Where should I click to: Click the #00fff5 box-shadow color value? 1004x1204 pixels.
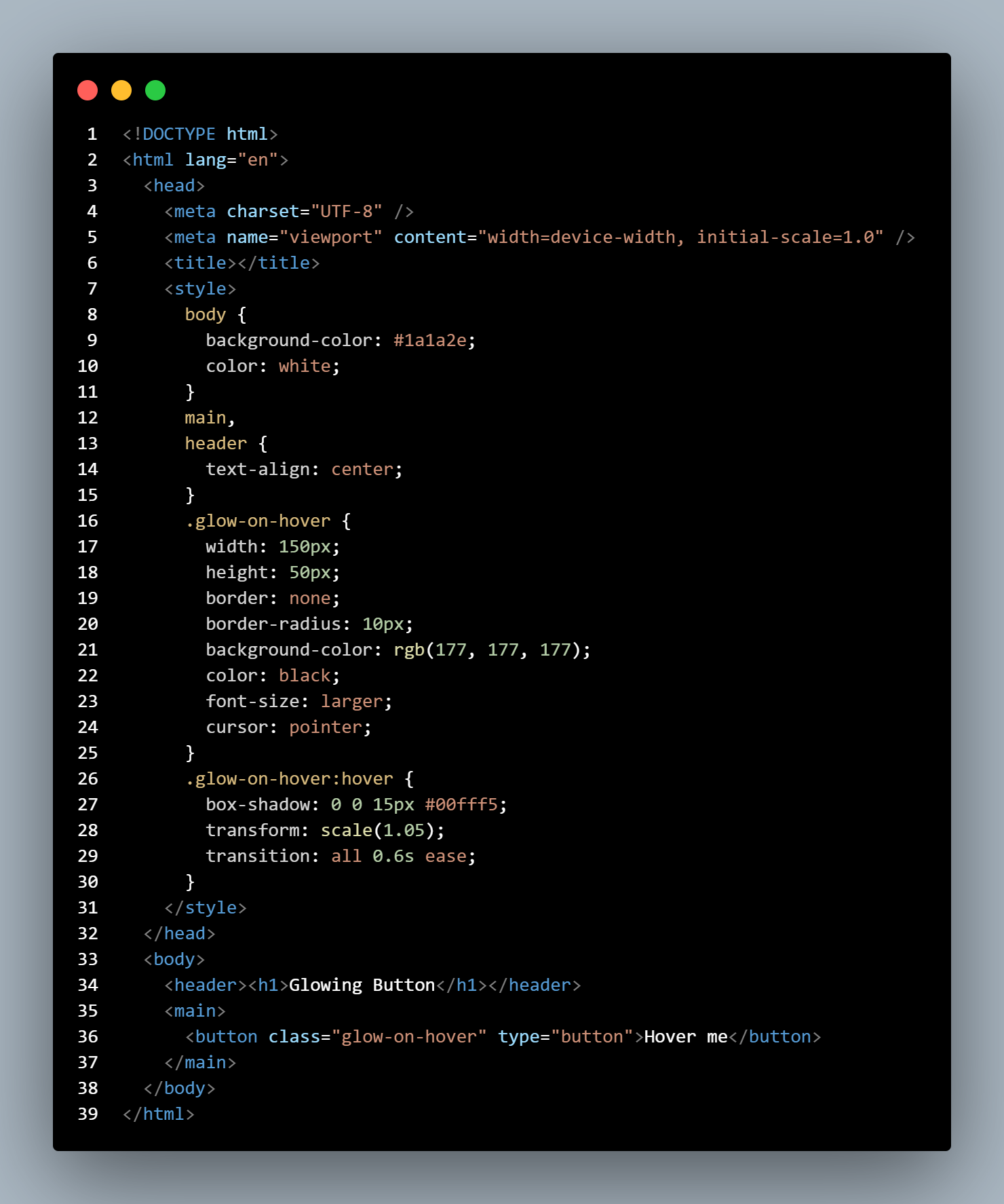(x=461, y=805)
